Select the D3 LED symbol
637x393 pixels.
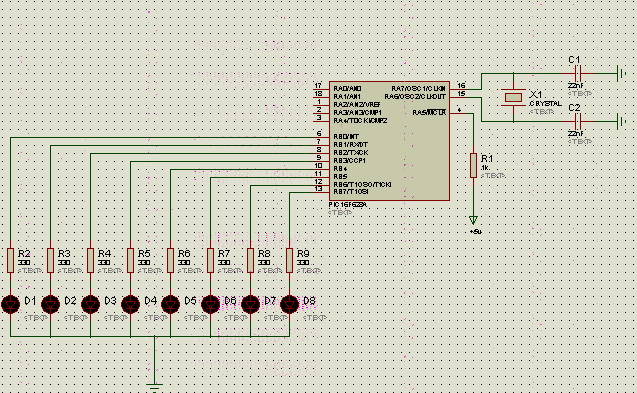point(90,304)
